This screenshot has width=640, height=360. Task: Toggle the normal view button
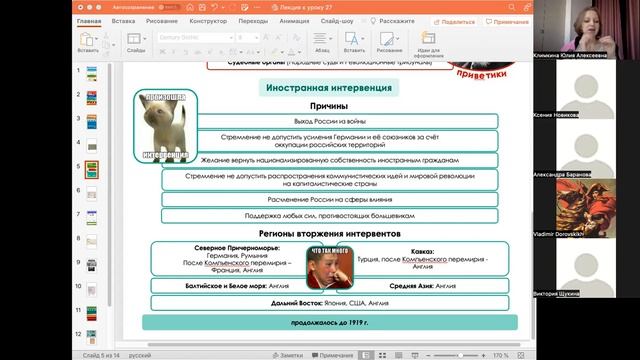pyautogui.click(x=366, y=356)
